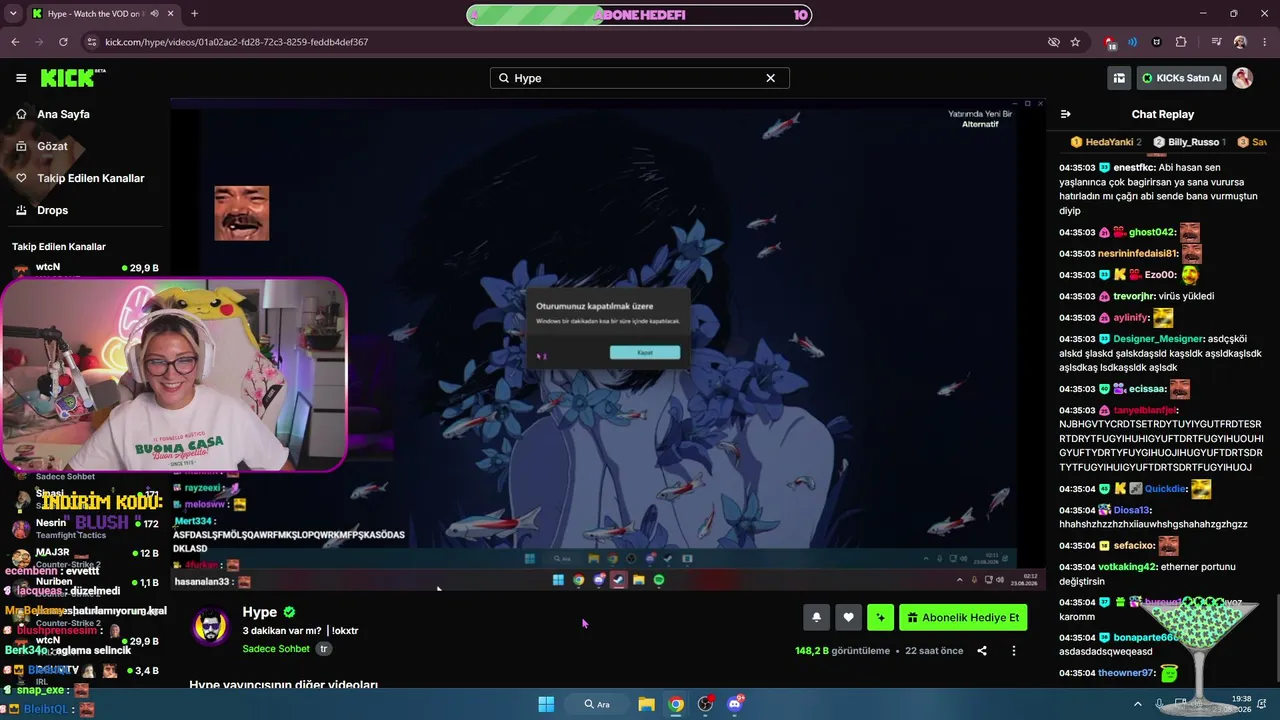Open Chrome from the taskbar
Screen dimensions: 1280x720
click(x=676, y=704)
